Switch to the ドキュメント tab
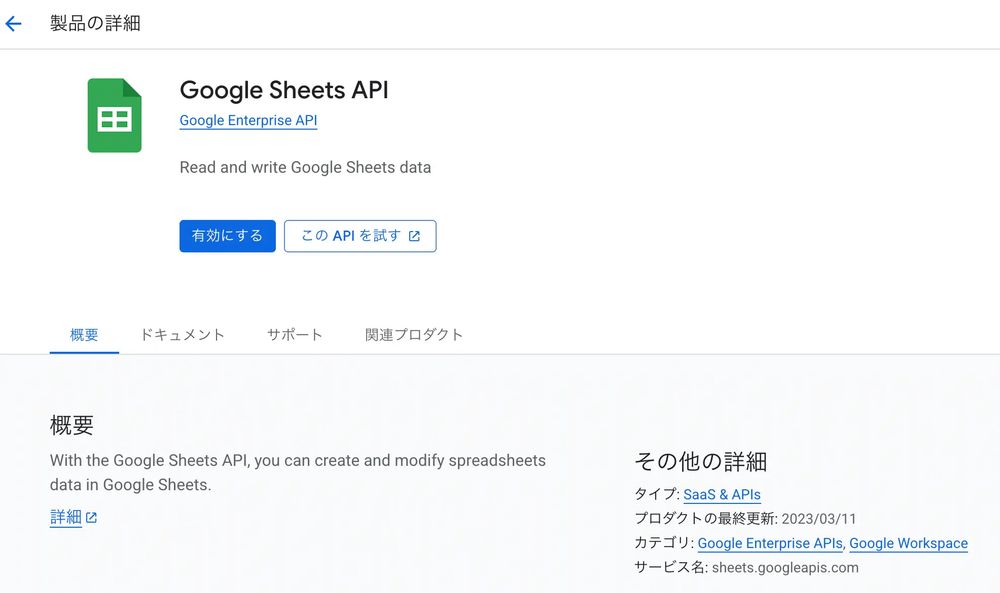Screen dimensions: 1000x593 coord(182,335)
